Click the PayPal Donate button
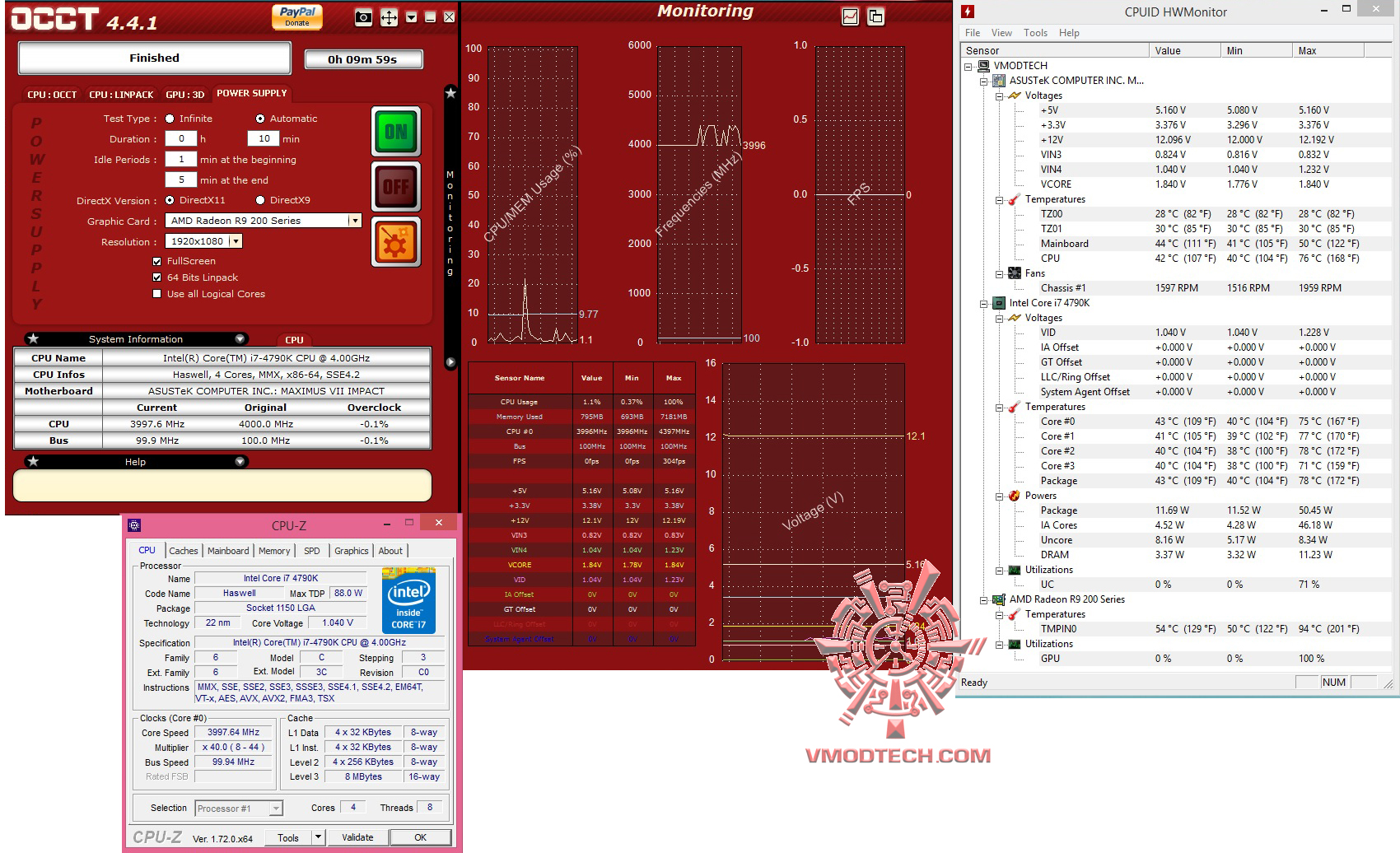The height and width of the screenshot is (853, 1400). point(297,16)
